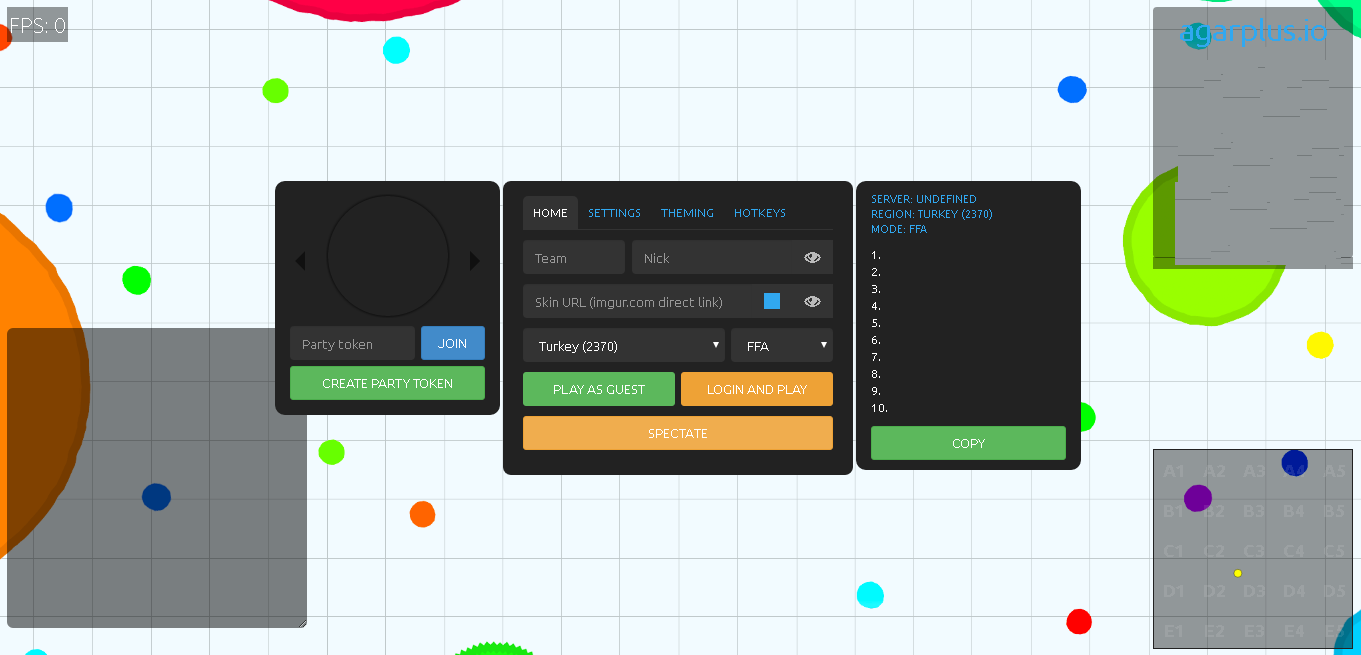This screenshot has height=655, width=1361.
Task: Click PLAY AS GUEST button
Action: click(599, 389)
